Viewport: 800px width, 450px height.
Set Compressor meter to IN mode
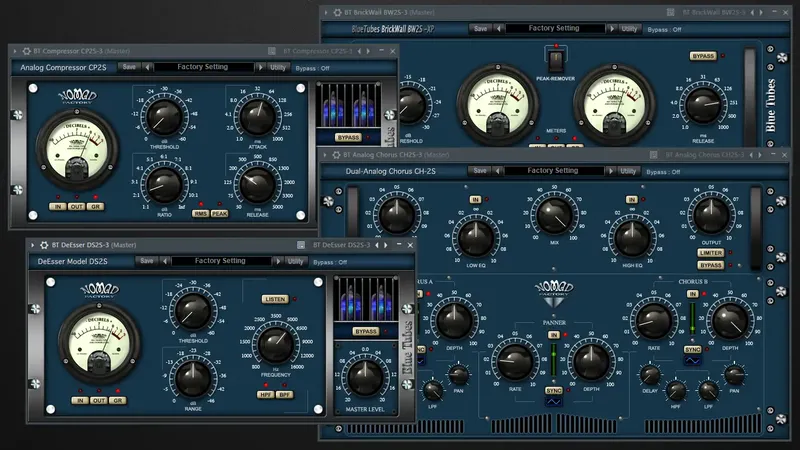pyautogui.click(x=58, y=207)
